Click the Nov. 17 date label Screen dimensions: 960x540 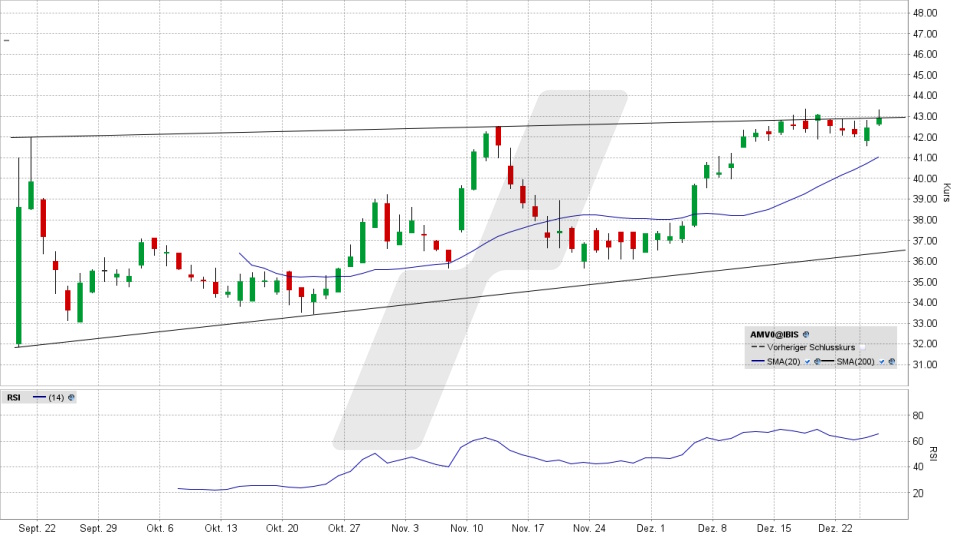(528, 528)
